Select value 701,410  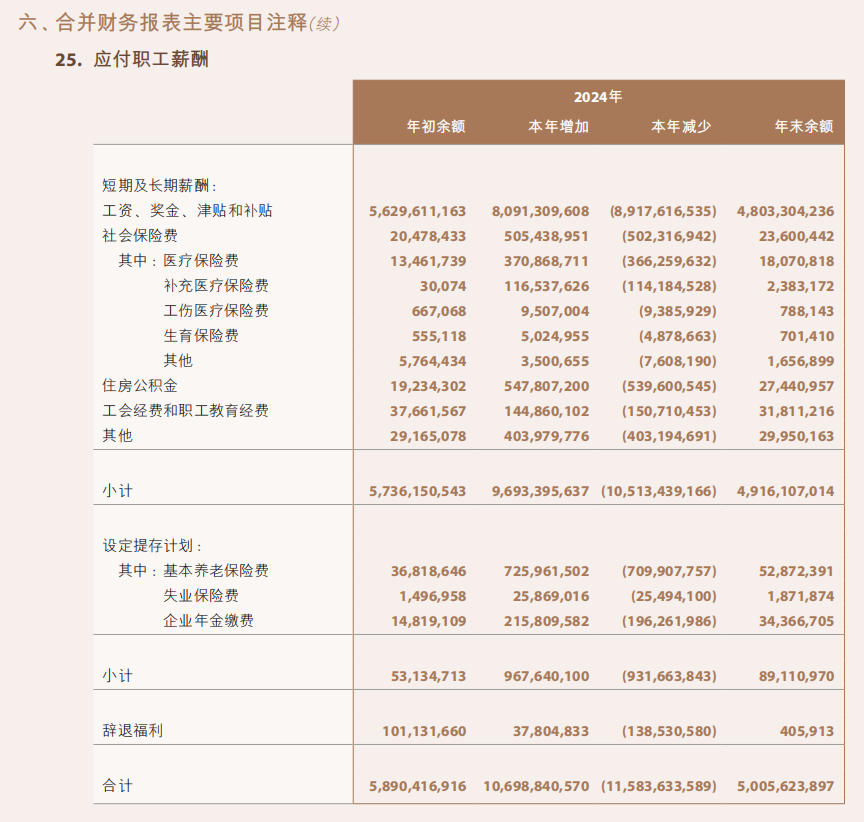(807, 336)
